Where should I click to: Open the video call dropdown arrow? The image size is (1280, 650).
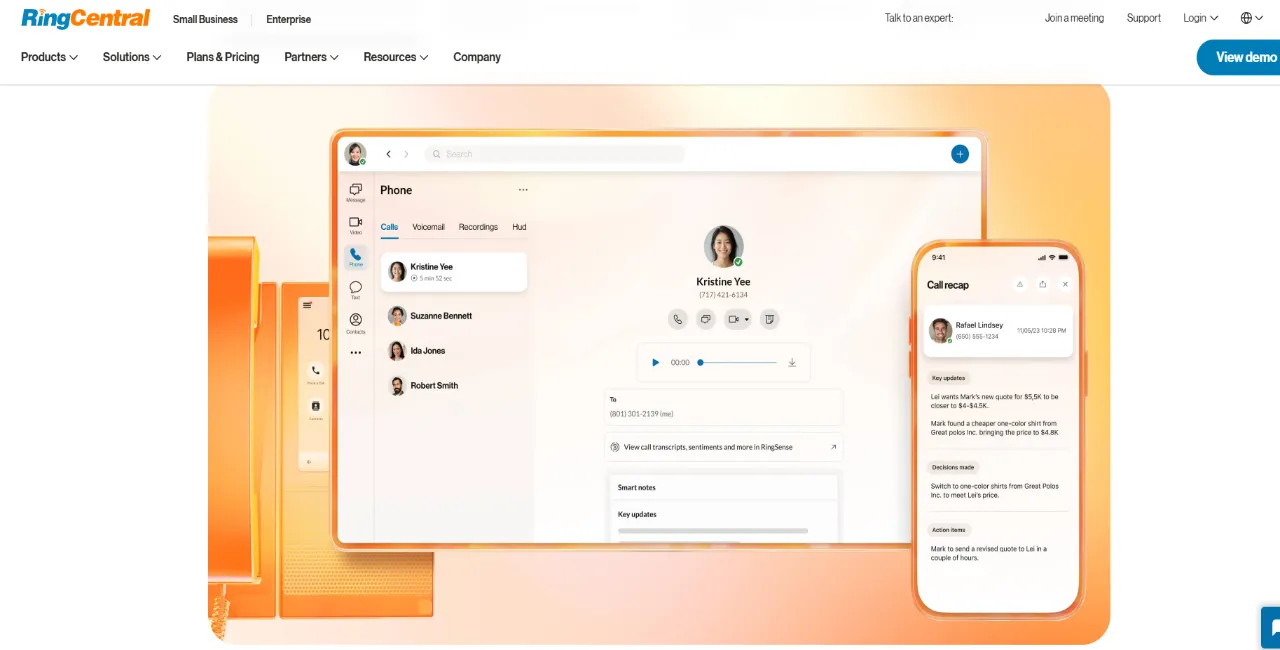click(747, 320)
